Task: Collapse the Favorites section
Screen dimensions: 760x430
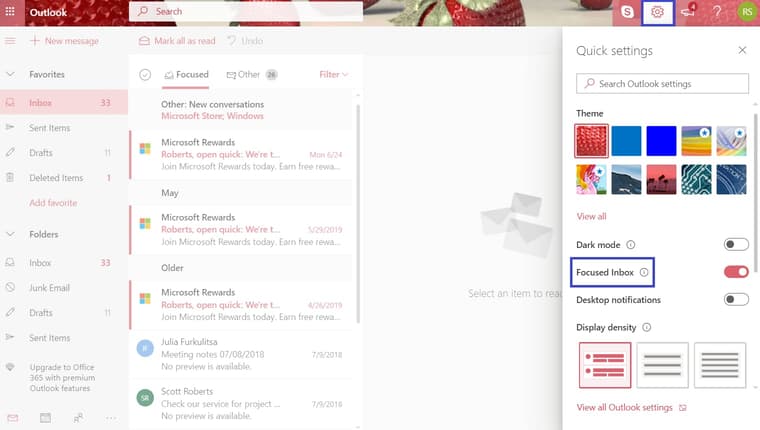Action: [x=10, y=74]
